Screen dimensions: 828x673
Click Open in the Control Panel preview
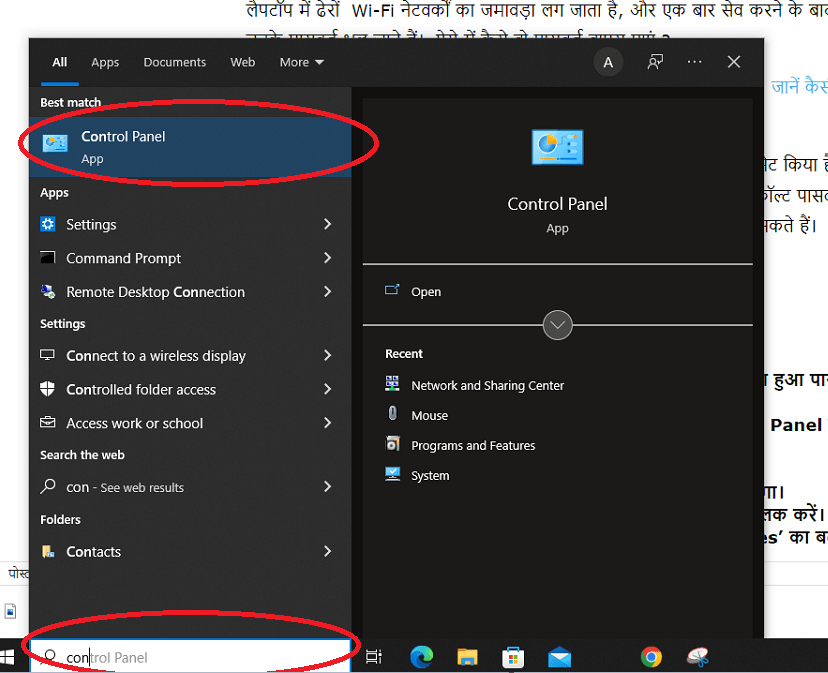[x=426, y=292]
